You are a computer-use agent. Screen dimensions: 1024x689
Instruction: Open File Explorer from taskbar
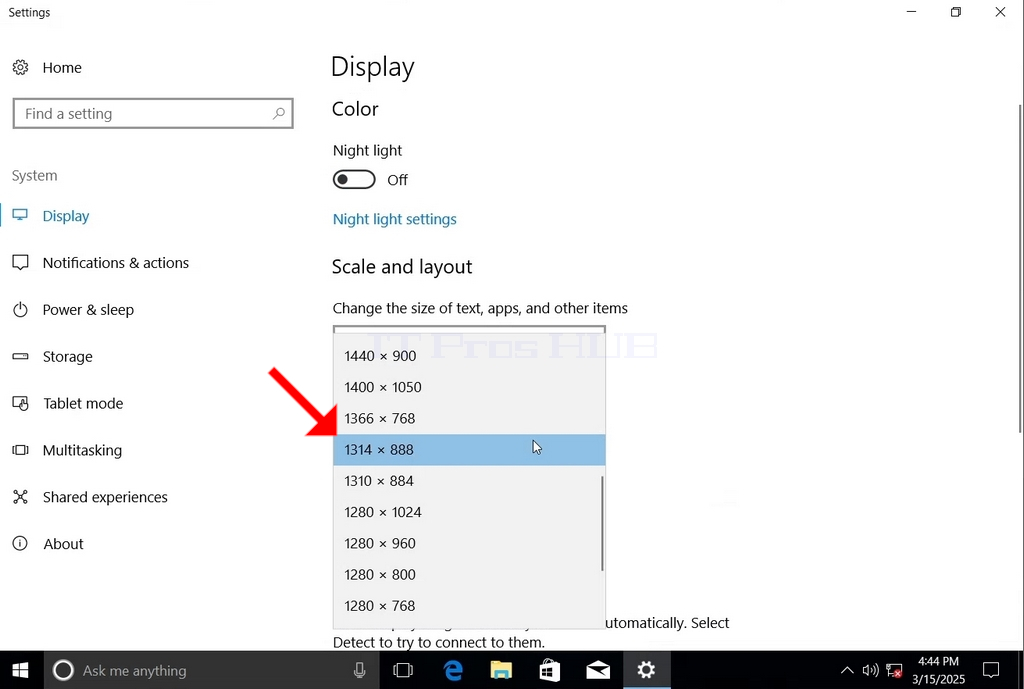501,670
